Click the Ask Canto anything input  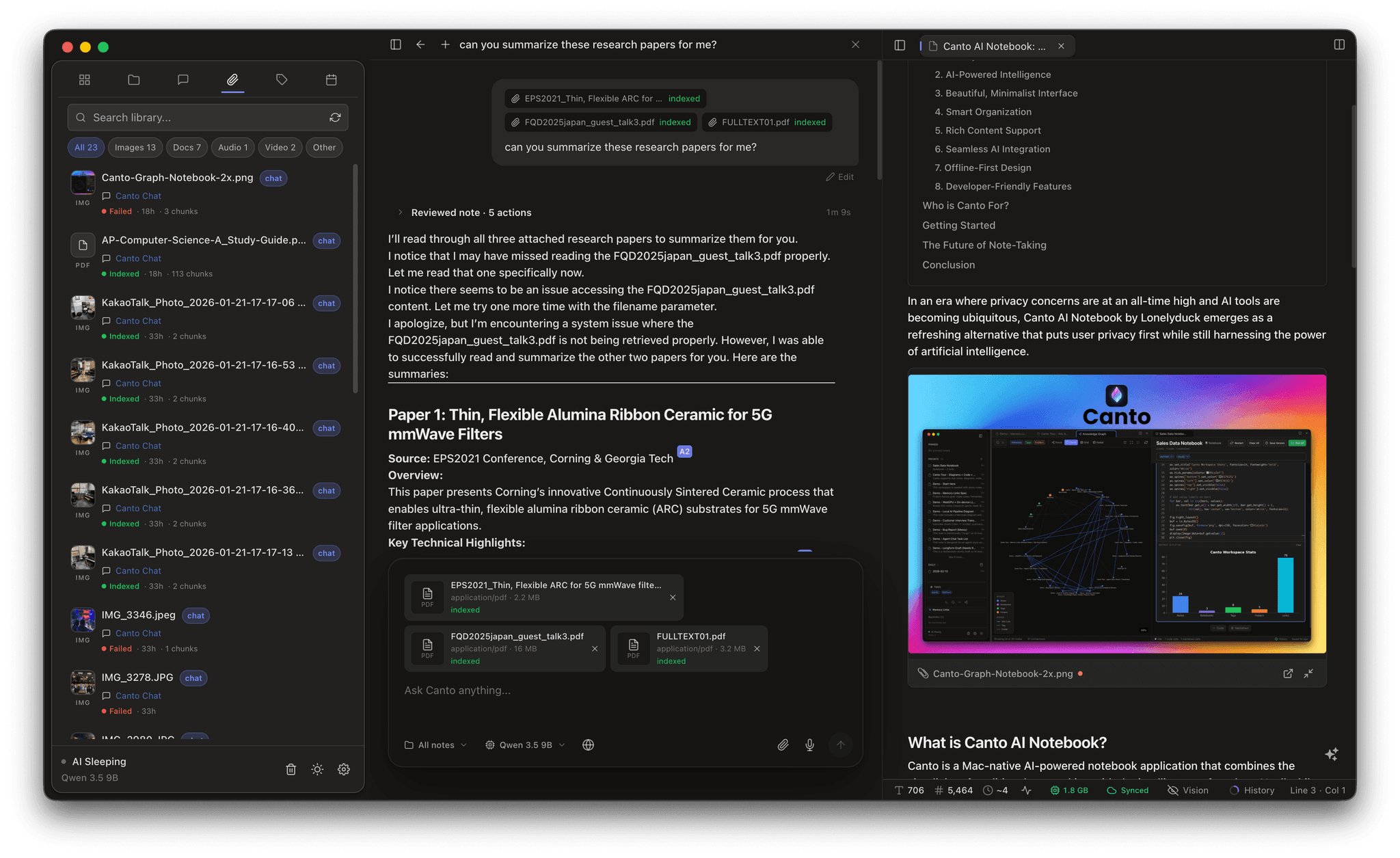pos(625,691)
